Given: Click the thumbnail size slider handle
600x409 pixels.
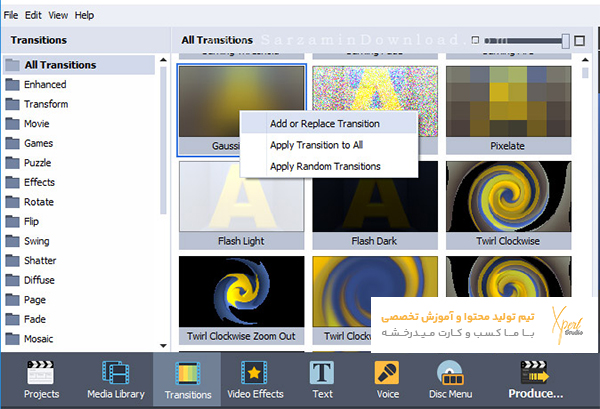Looking at the screenshot, I should [x=567, y=41].
